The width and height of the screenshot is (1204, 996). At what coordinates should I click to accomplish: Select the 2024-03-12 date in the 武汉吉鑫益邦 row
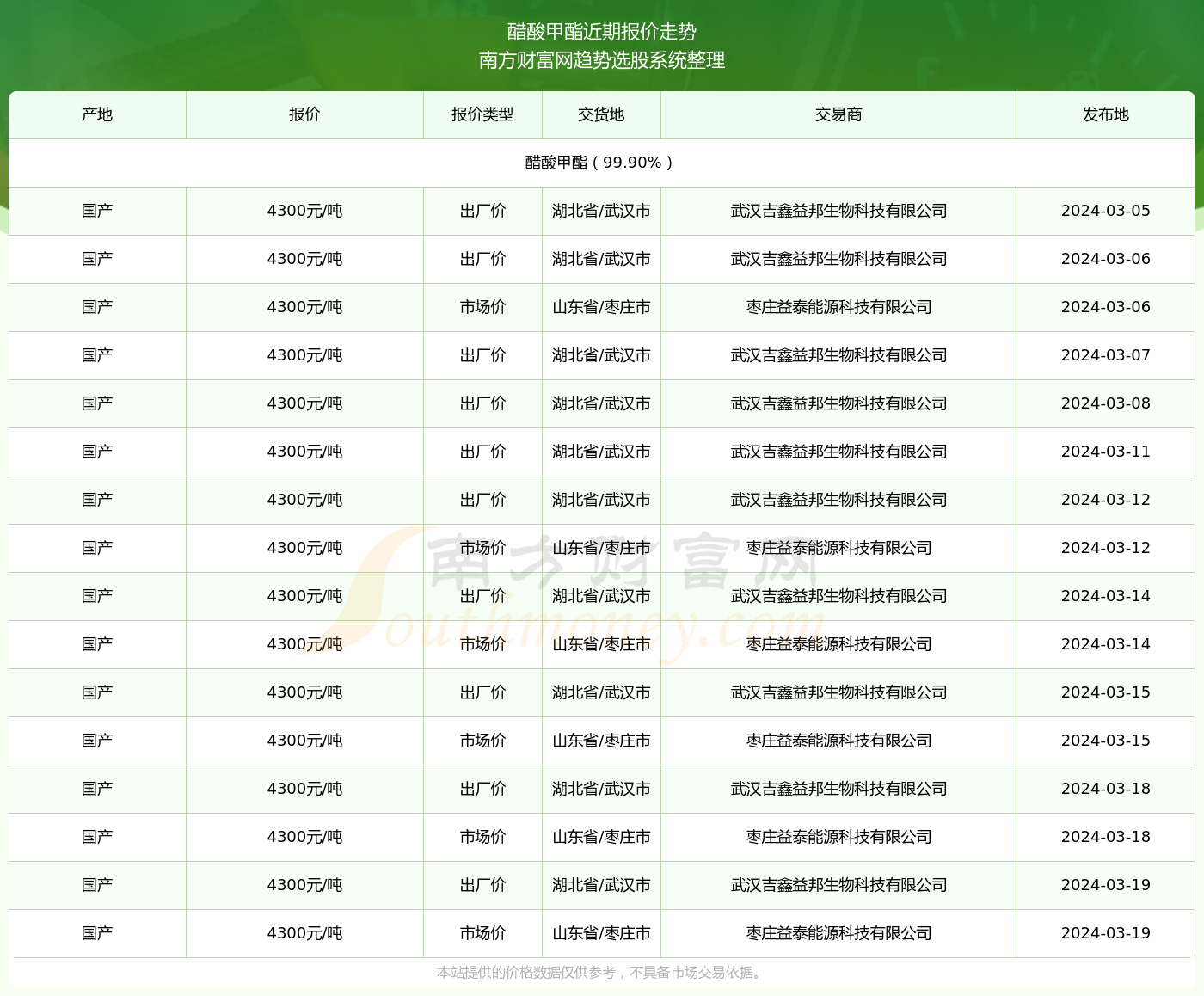coord(1105,500)
